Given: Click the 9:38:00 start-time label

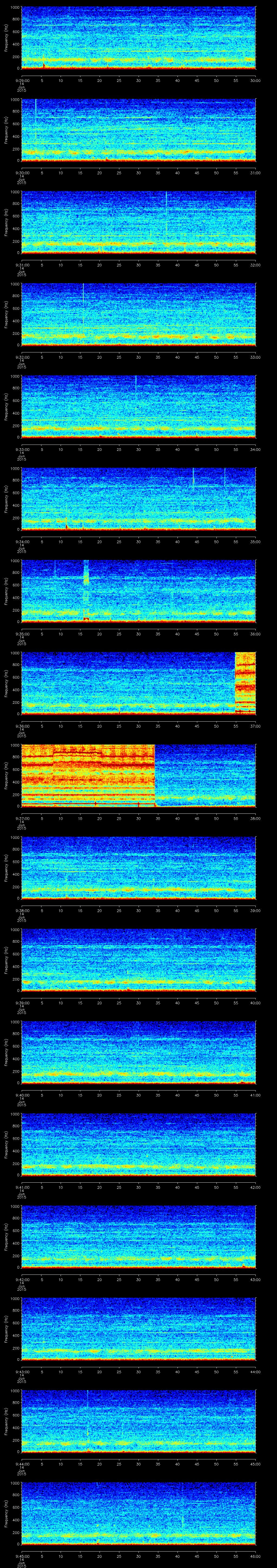Looking at the screenshot, I should [x=22, y=910].
